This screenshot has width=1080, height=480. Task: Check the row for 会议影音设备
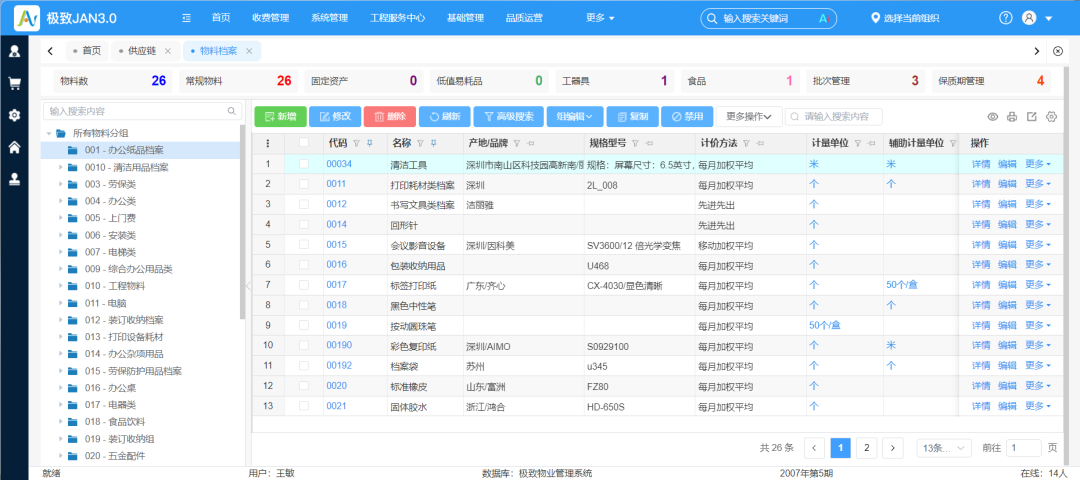(304, 244)
